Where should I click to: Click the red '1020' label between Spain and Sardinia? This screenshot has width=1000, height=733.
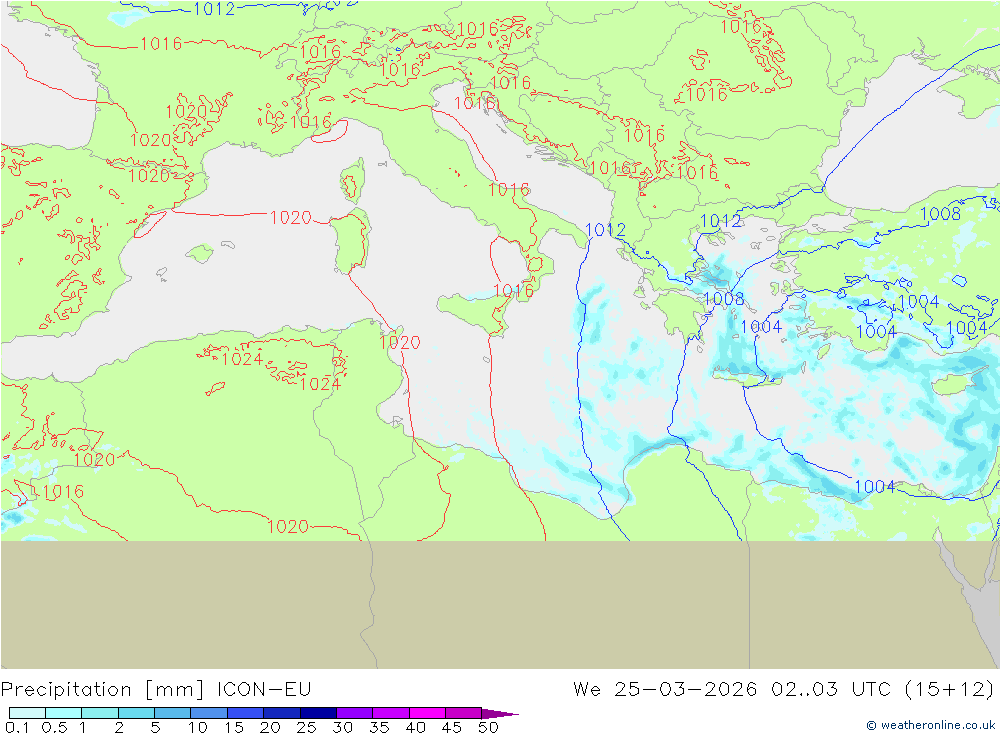click(290, 218)
